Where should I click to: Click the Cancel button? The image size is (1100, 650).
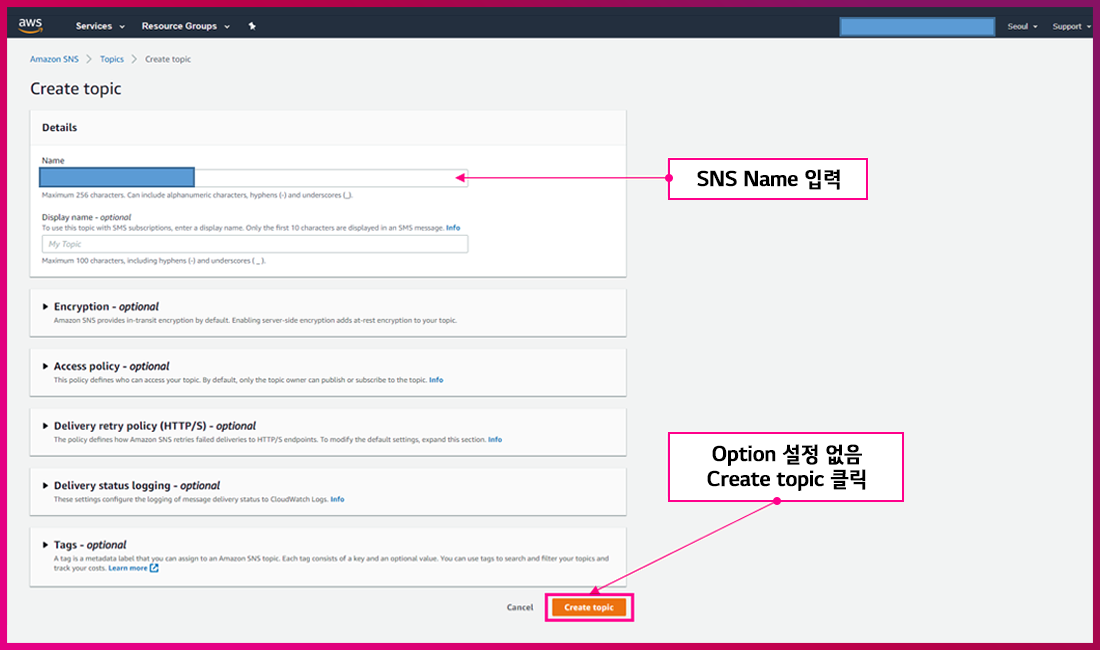click(520, 607)
